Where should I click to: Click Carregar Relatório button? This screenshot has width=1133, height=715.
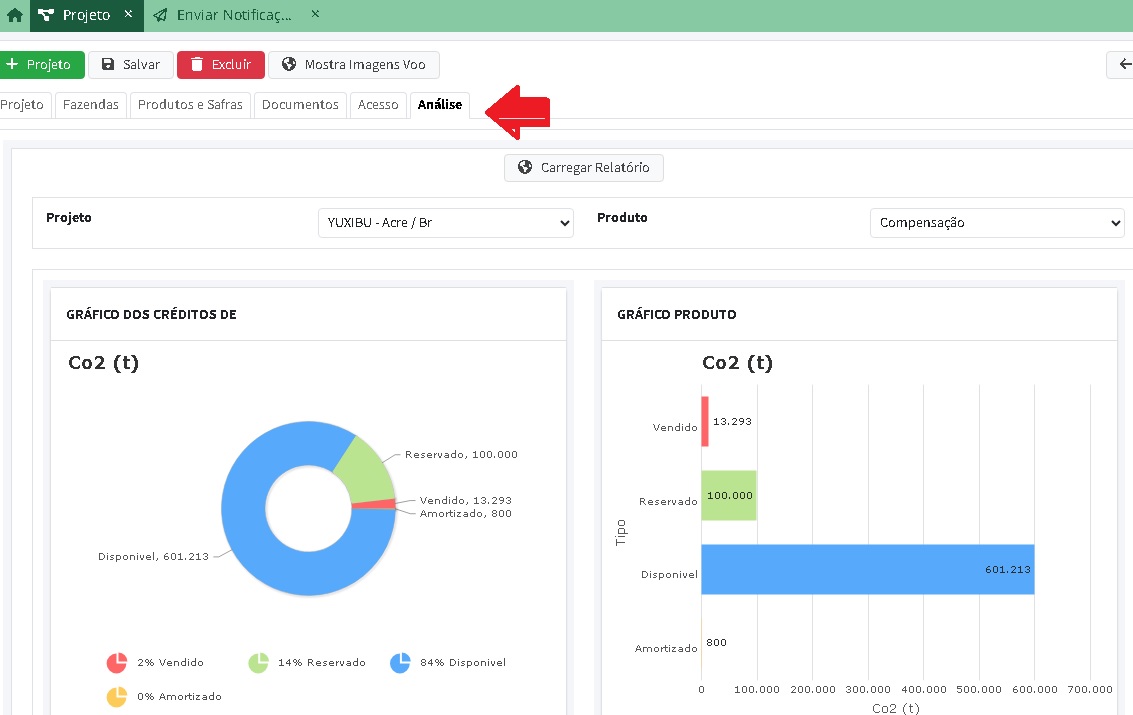click(584, 168)
